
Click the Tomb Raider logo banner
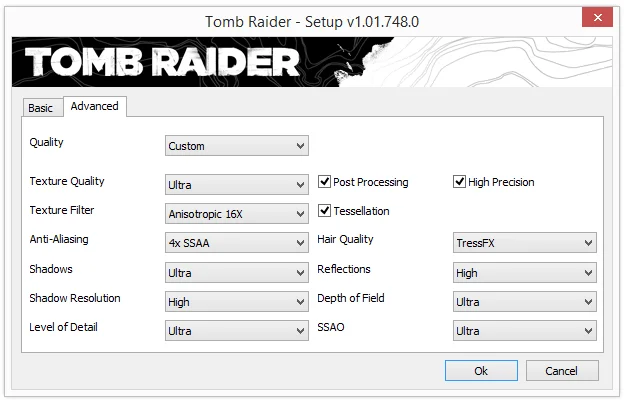click(312, 62)
